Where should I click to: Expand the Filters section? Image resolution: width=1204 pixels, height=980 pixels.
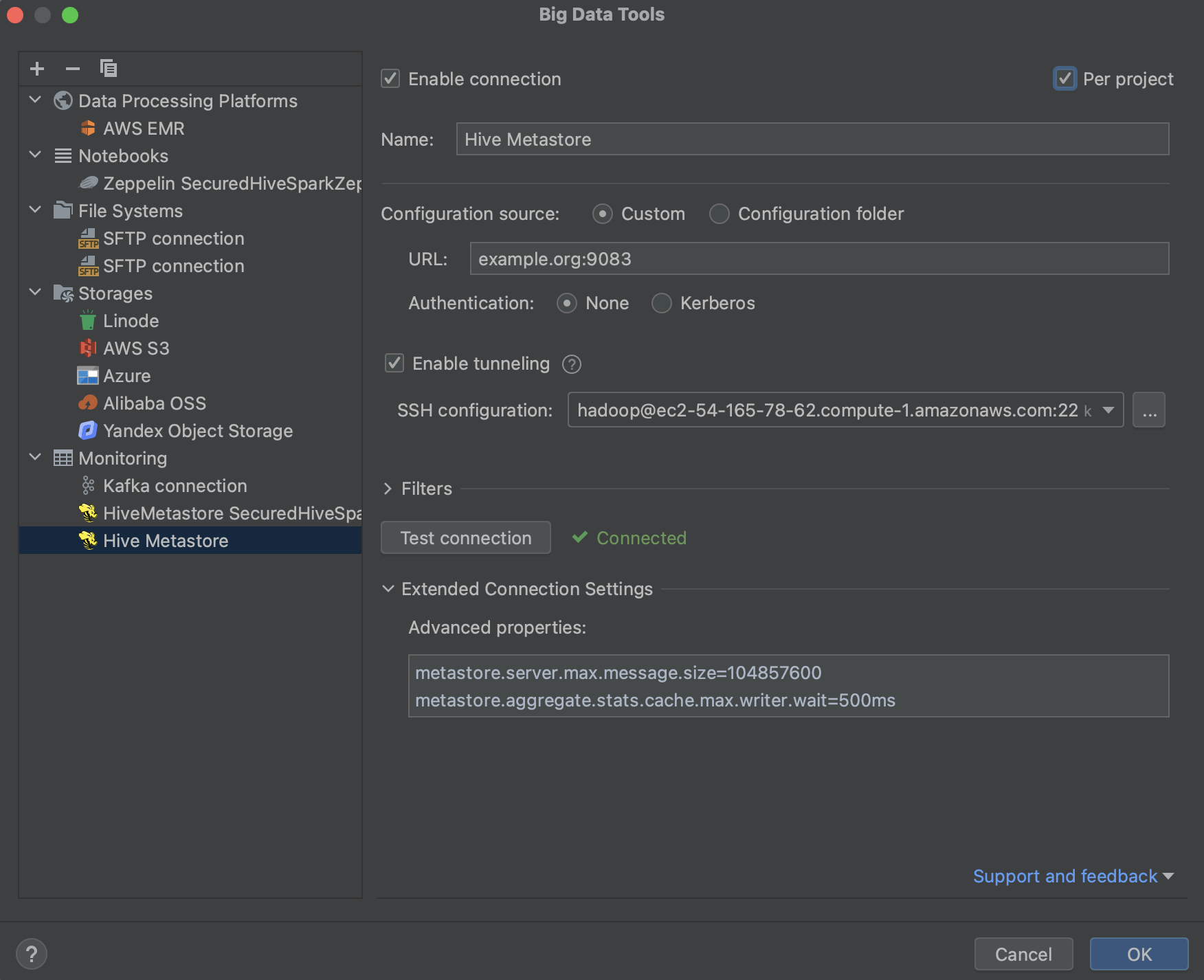[388, 489]
